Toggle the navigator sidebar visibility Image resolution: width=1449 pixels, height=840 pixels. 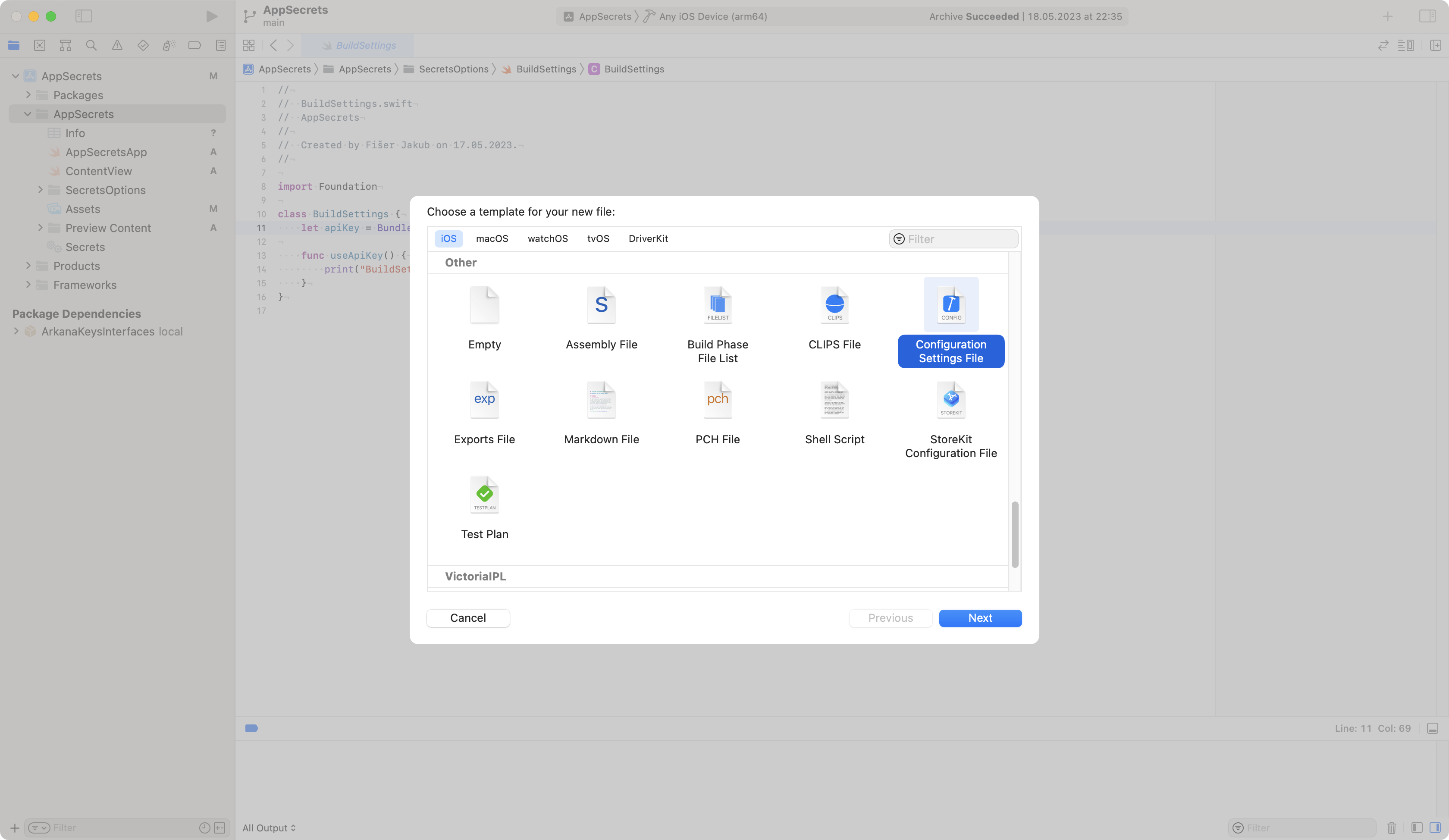tap(83, 16)
